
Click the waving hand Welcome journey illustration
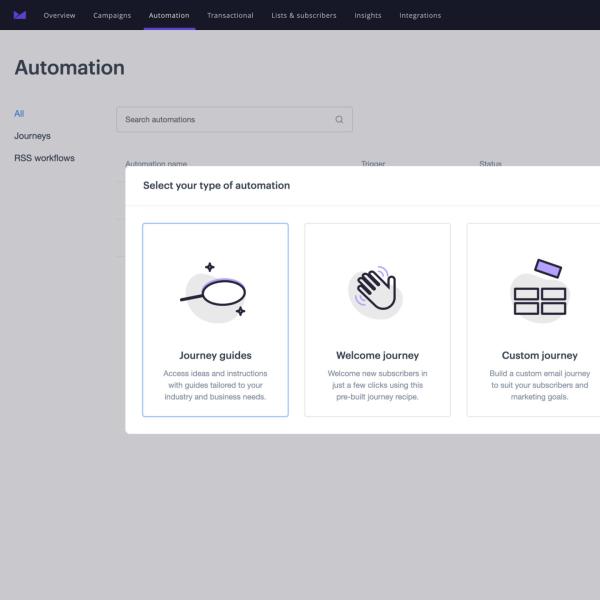377,291
